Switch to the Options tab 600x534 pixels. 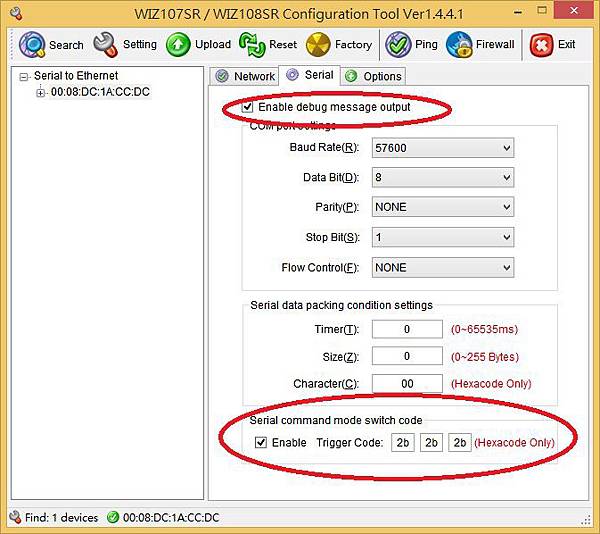tap(373, 76)
